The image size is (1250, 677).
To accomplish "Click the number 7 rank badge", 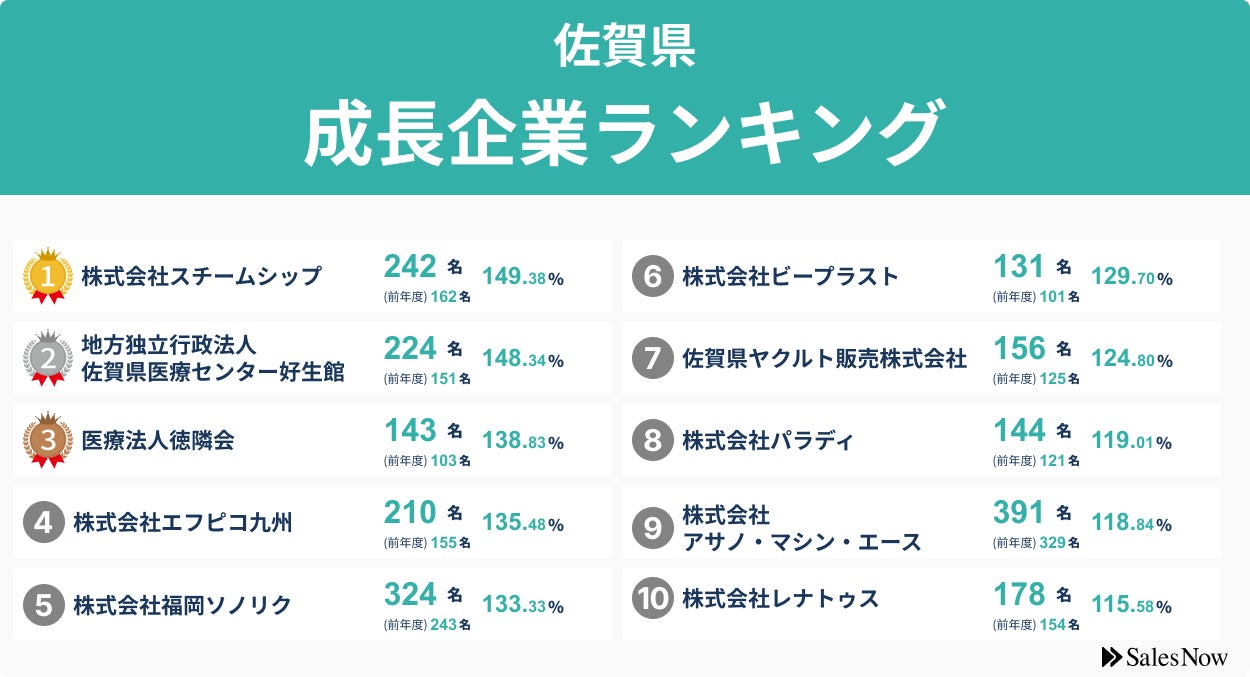I will pyautogui.click(x=653, y=358).
